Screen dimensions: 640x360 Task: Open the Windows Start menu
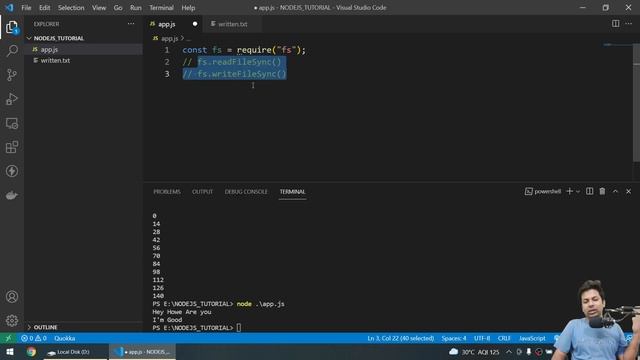coord(9,352)
